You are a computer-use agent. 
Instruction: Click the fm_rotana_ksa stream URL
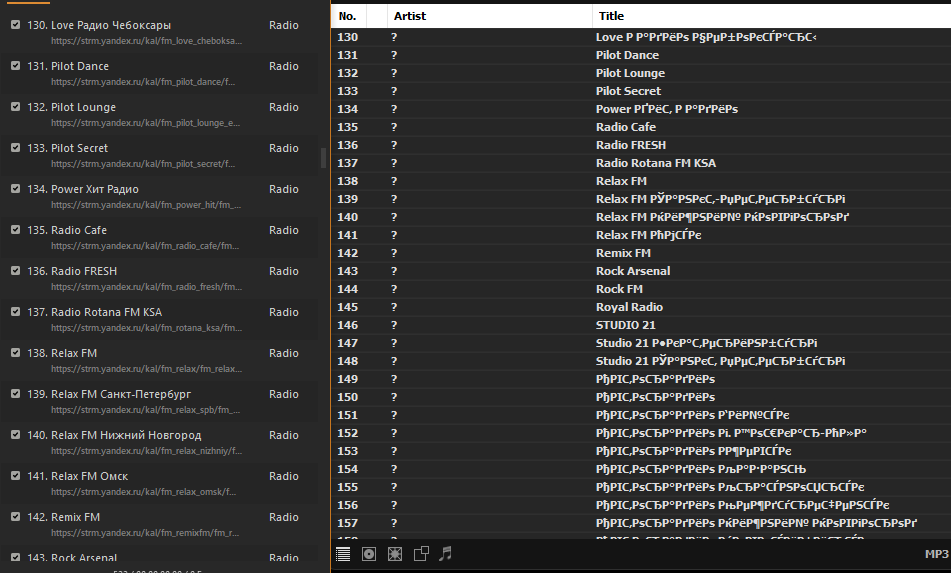(146, 327)
